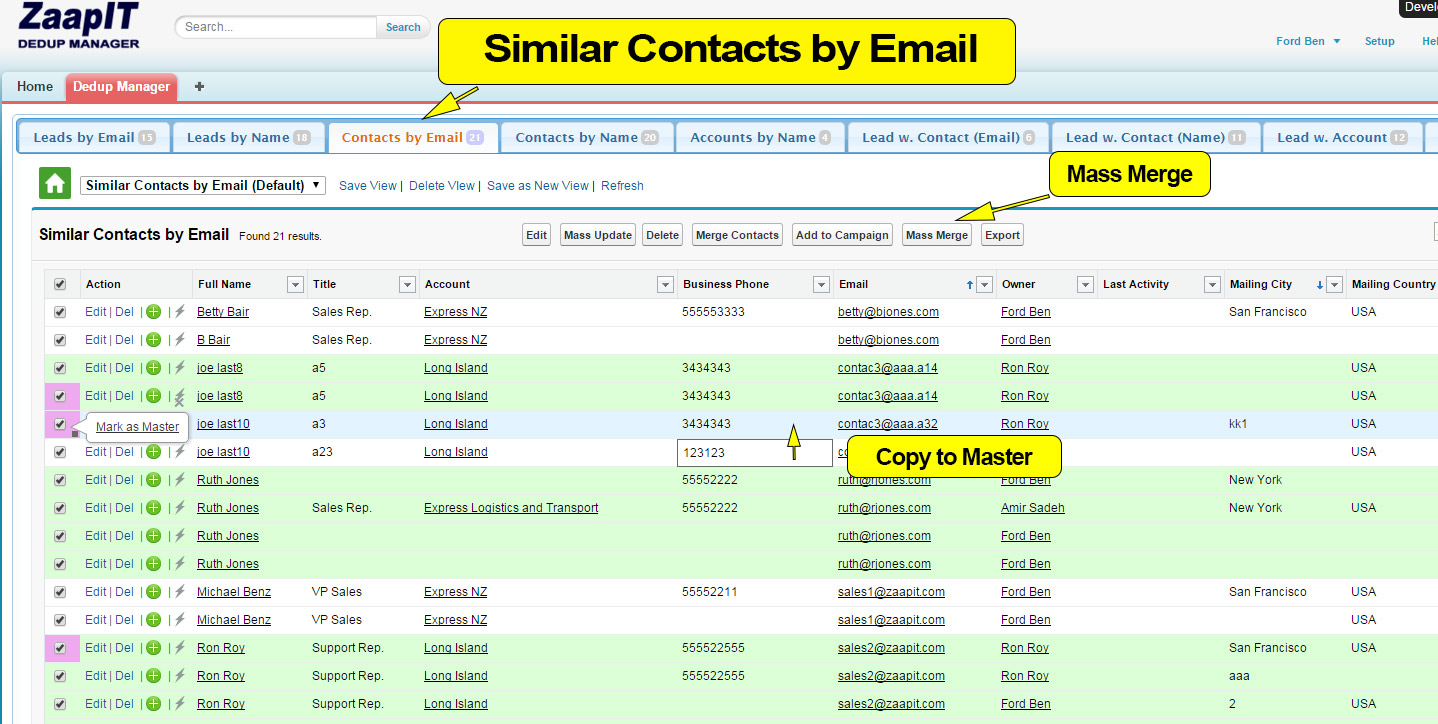This screenshot has width=1438, height=724.
Task: Click the green home icon
Action: [54, 184]
